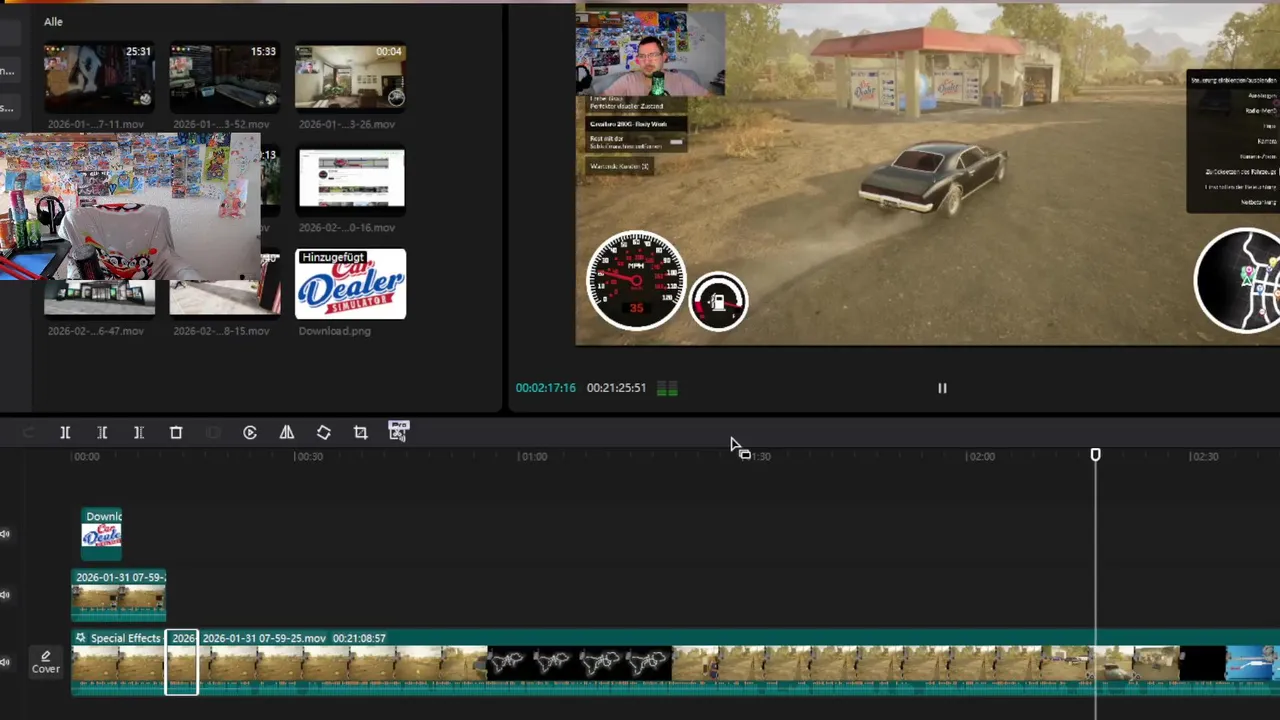Select the 15:33 media thumbnail
Screen dimensions: 1280x720
pyautogui.click(x=224, y=76)
